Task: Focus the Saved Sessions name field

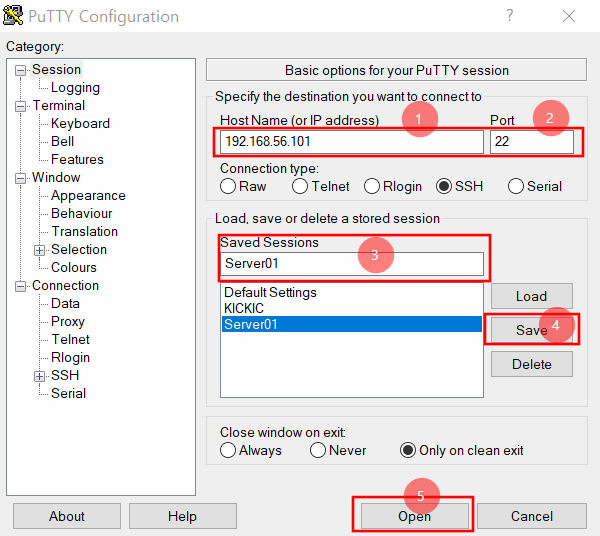Action: point(352,264)
